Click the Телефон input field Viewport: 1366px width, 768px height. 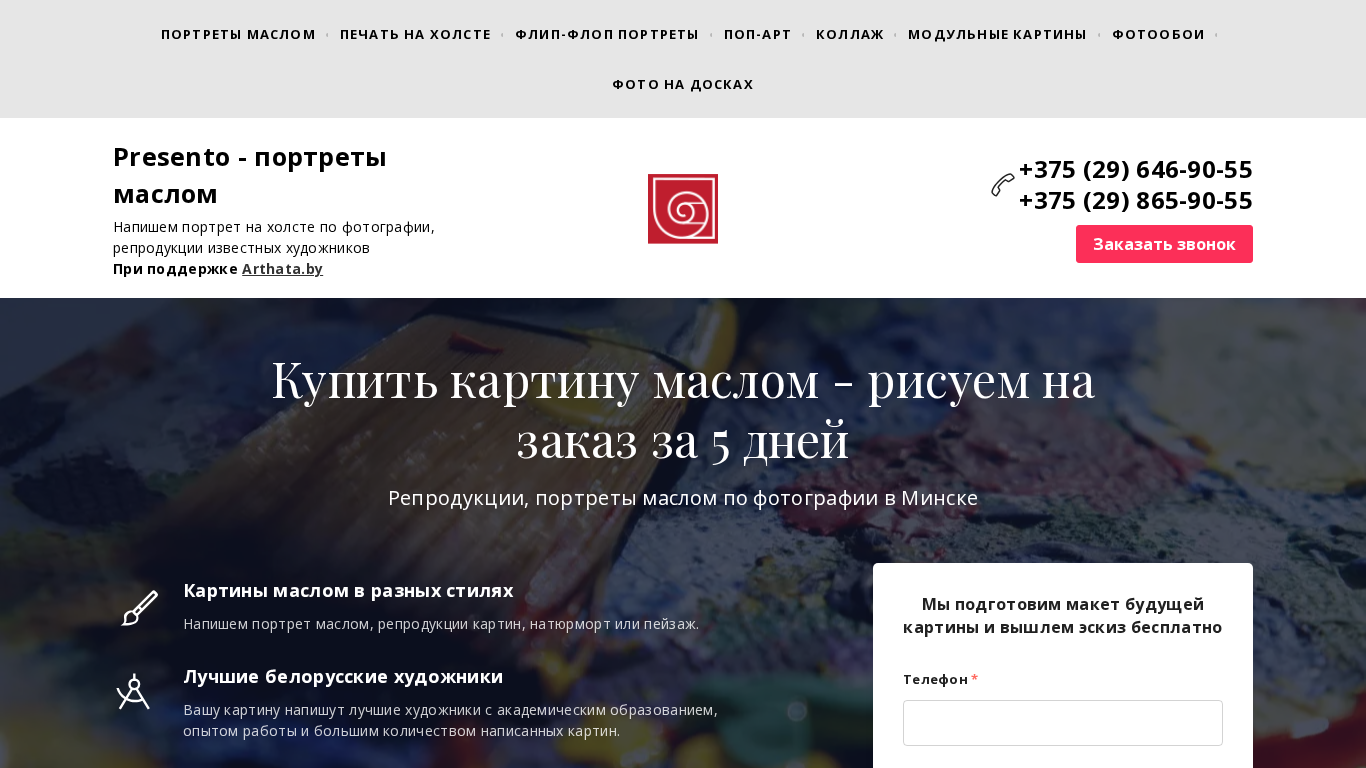pos(1062,723)
